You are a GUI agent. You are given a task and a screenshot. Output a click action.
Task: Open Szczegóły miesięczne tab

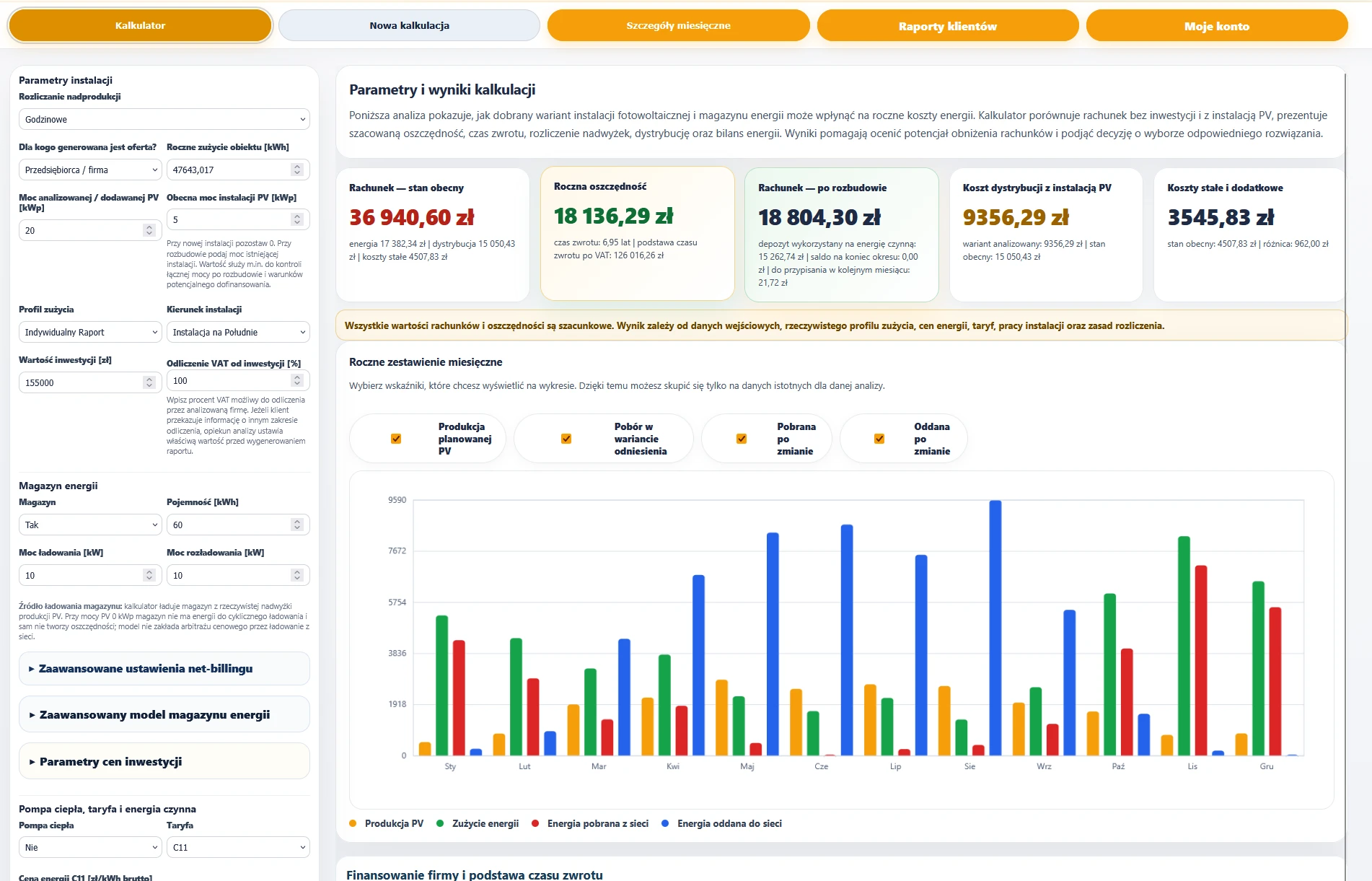[x=678, y=25]
